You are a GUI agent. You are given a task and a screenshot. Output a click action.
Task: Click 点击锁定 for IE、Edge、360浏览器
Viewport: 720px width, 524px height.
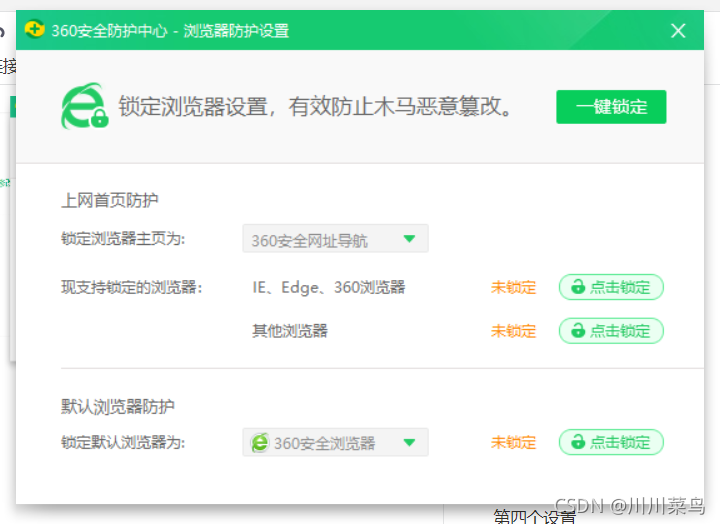click(x=611, y=287)
